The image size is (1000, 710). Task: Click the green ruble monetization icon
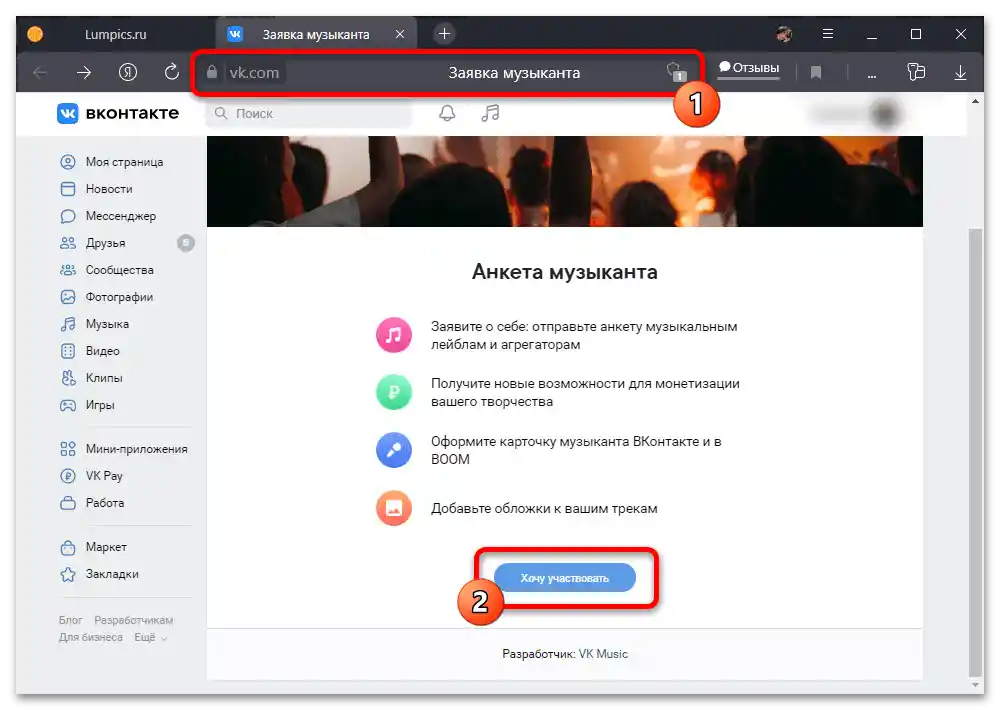[x=393, y=392]
